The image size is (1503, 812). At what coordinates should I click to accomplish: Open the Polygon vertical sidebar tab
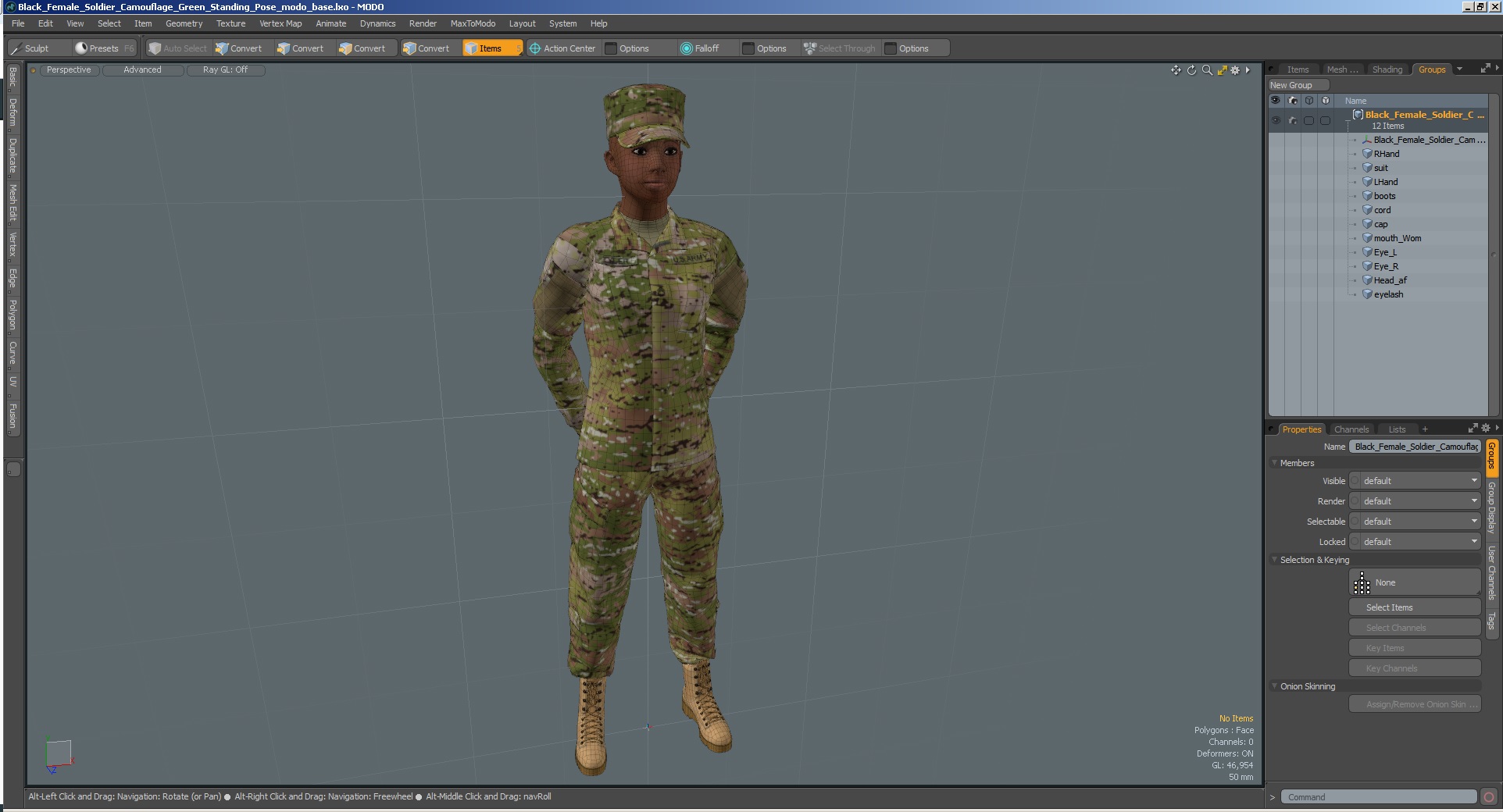click(13, 314)
